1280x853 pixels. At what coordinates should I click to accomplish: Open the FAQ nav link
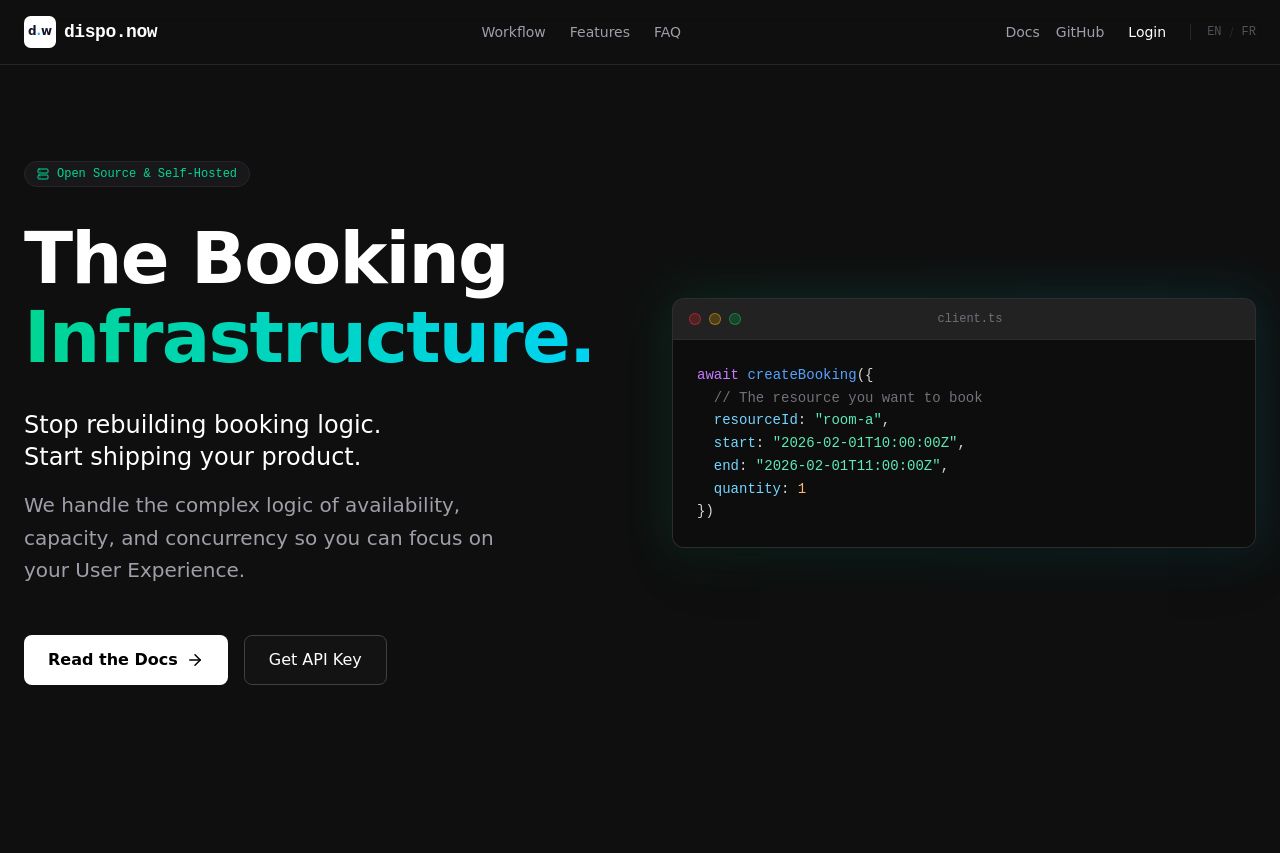667,32
